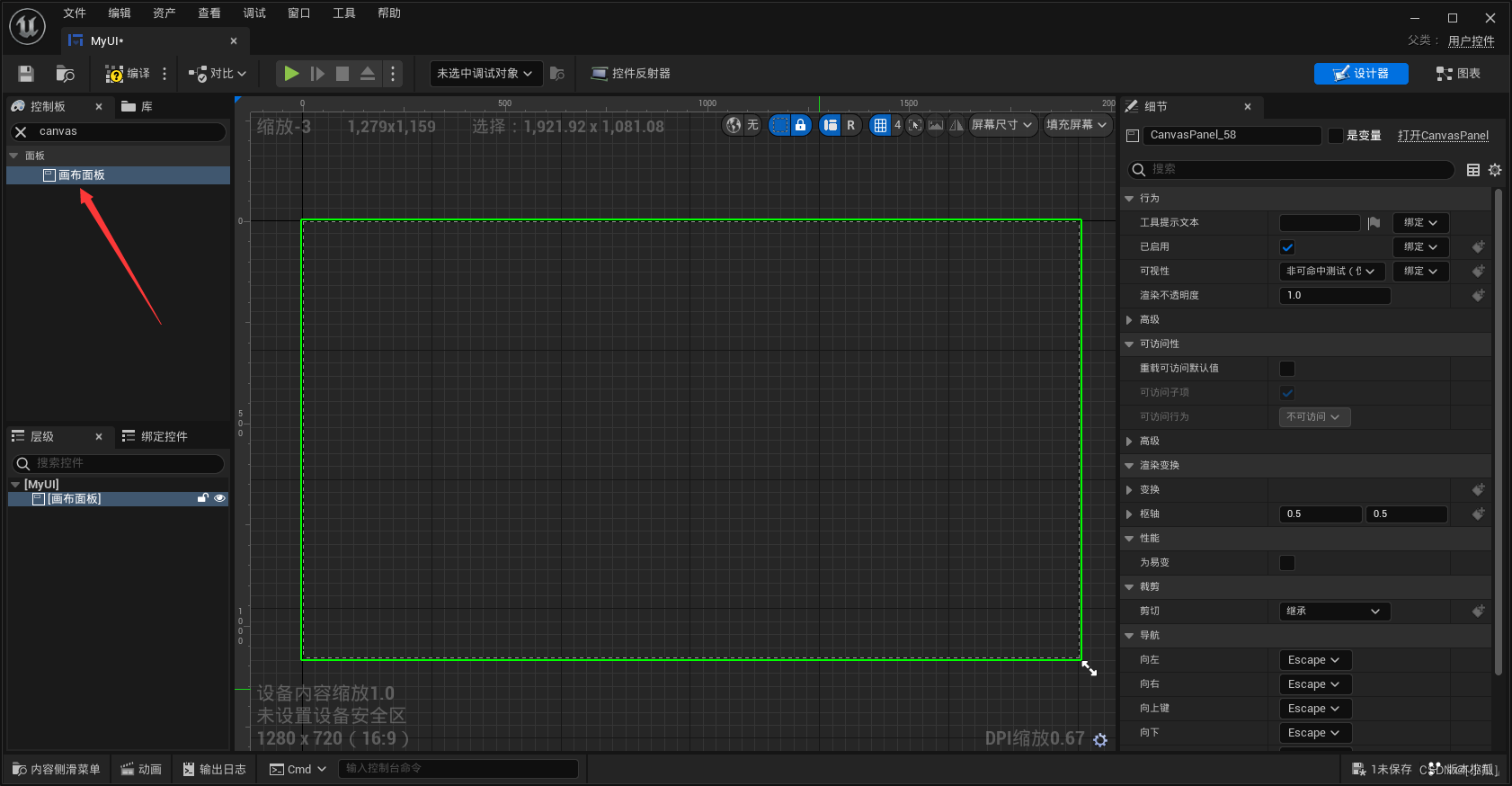The height and width of the screenshot is (786, 1512).
Task: Click the zoom-to-fit selection icon
Action: 915,125
